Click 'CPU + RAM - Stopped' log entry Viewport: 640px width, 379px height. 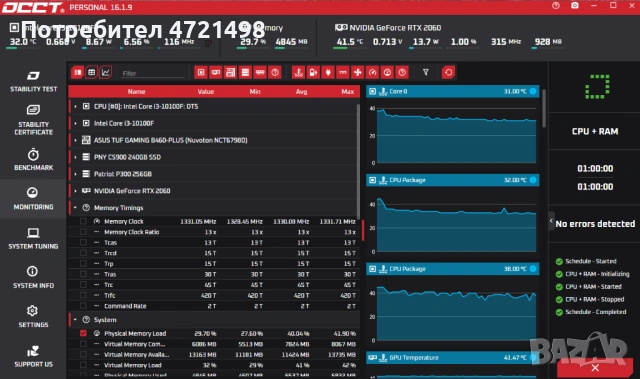[x=595, y=299]
